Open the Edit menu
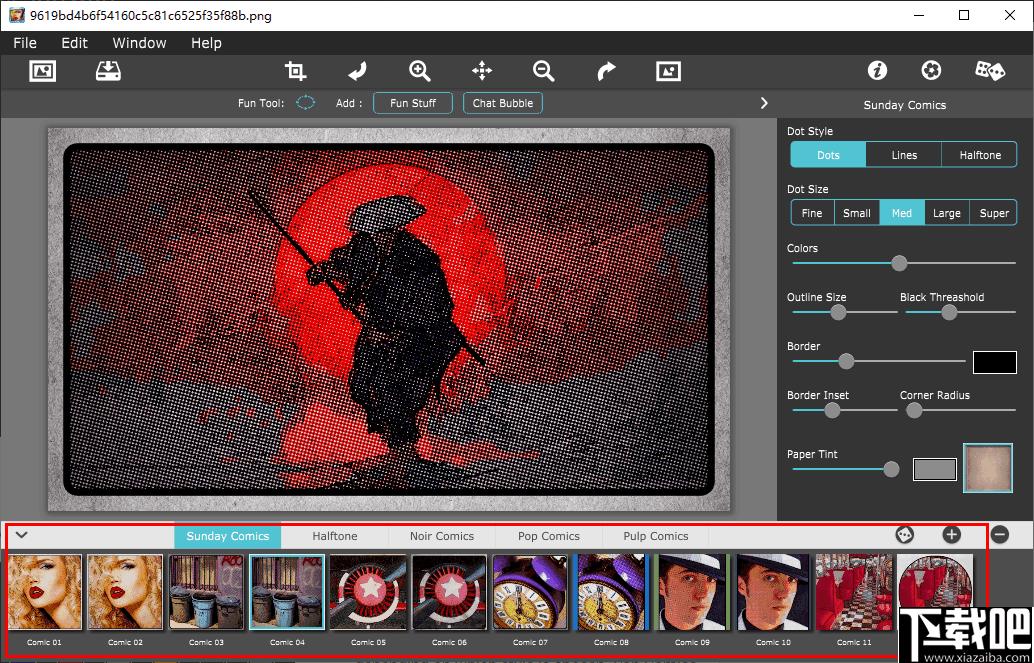 [74, 43]
